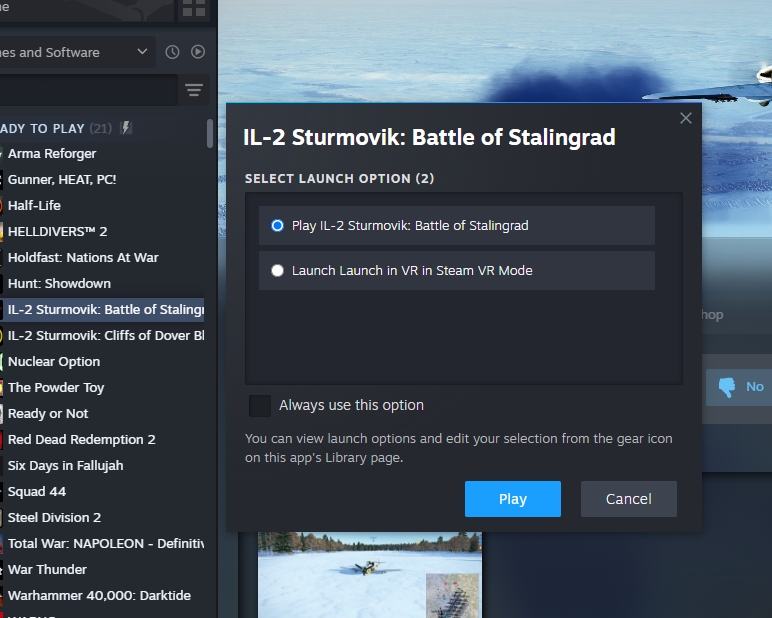
Task: Click the library search field
Action: coord(89,90)
